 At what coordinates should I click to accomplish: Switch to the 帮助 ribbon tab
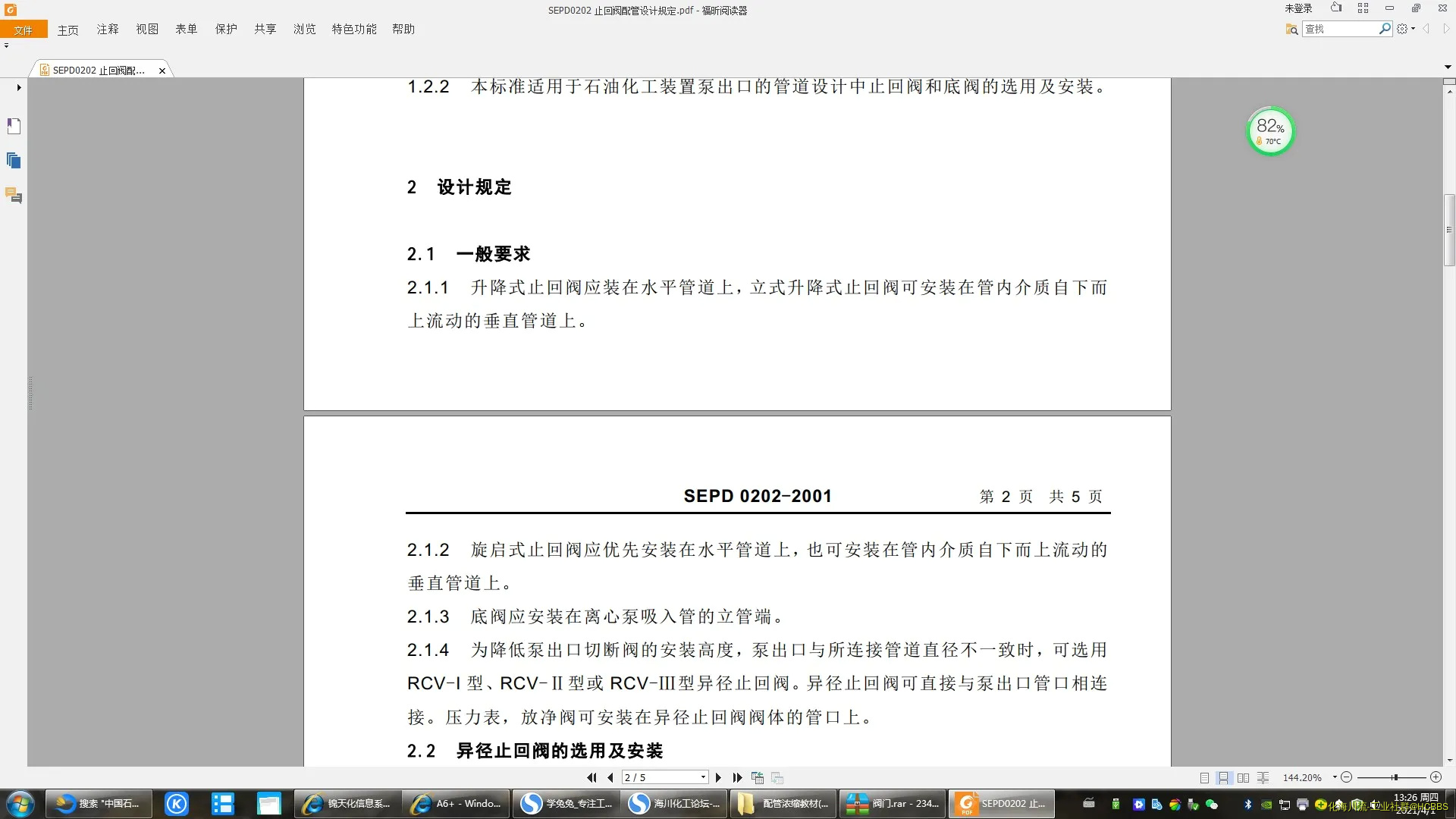click(403, 29)
